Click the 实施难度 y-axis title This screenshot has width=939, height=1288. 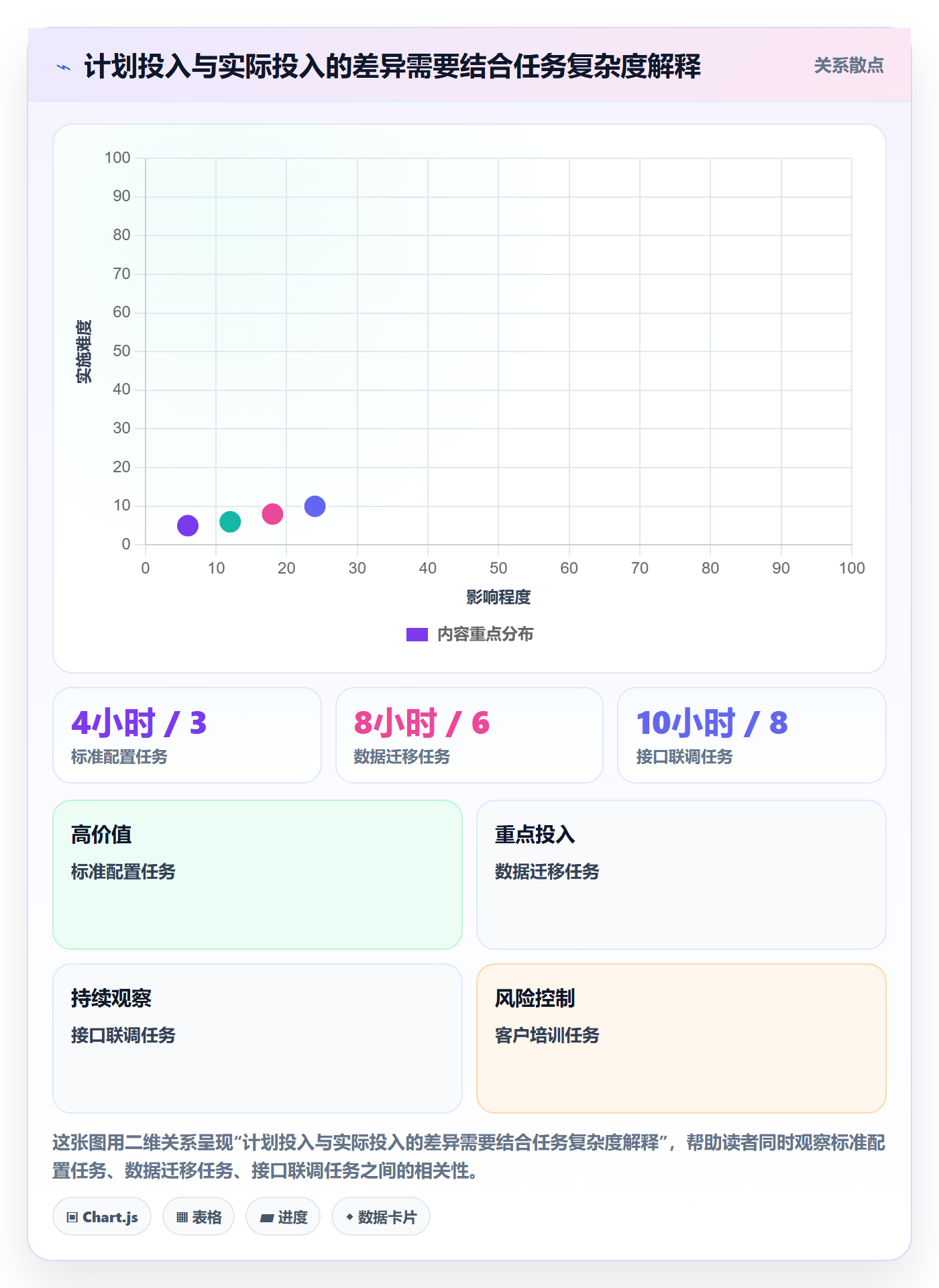[x=84, y=352]
